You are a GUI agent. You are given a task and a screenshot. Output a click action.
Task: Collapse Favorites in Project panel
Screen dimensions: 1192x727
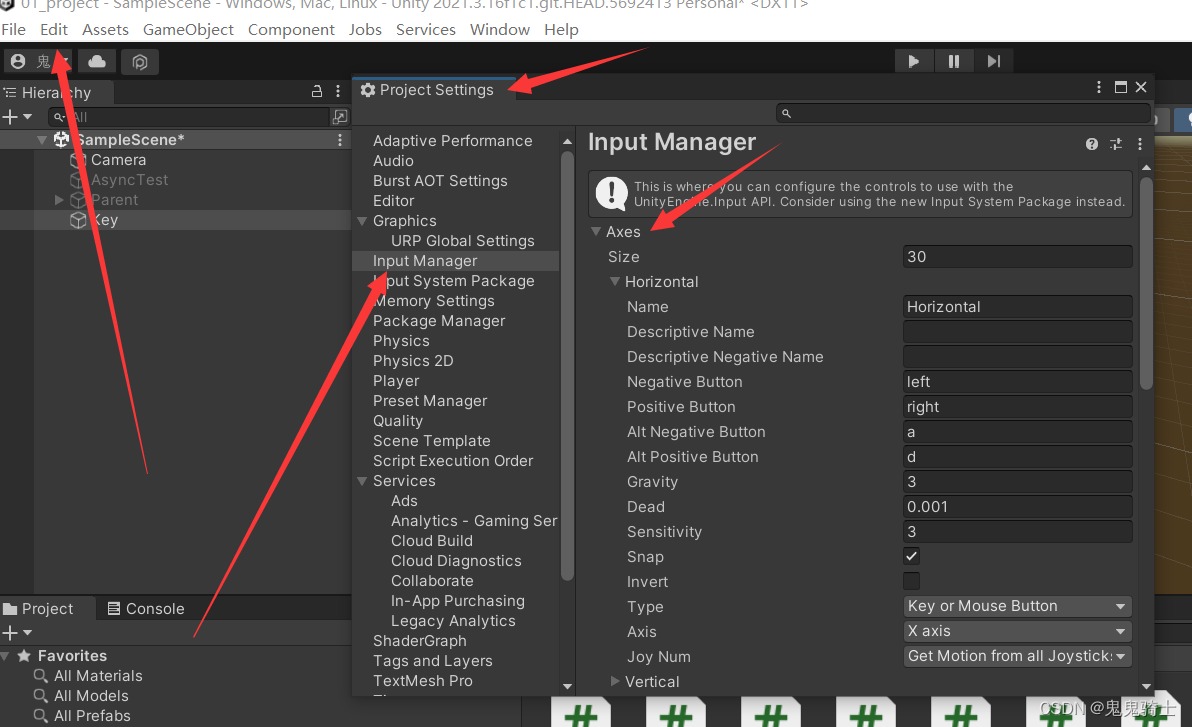click(6, 656)
